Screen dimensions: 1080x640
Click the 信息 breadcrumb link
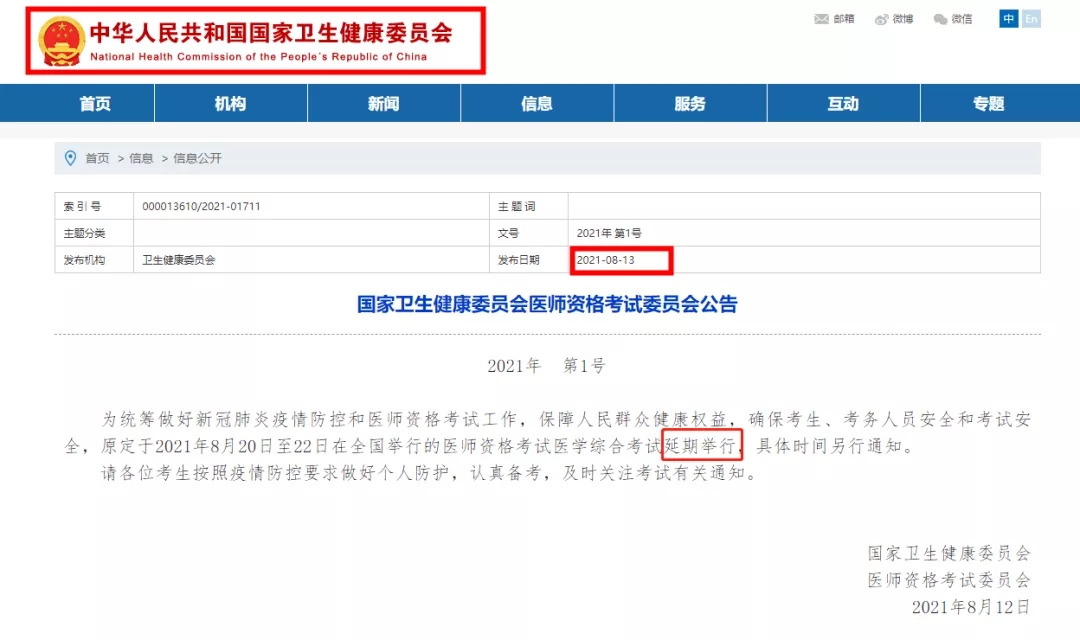[141, 158]
